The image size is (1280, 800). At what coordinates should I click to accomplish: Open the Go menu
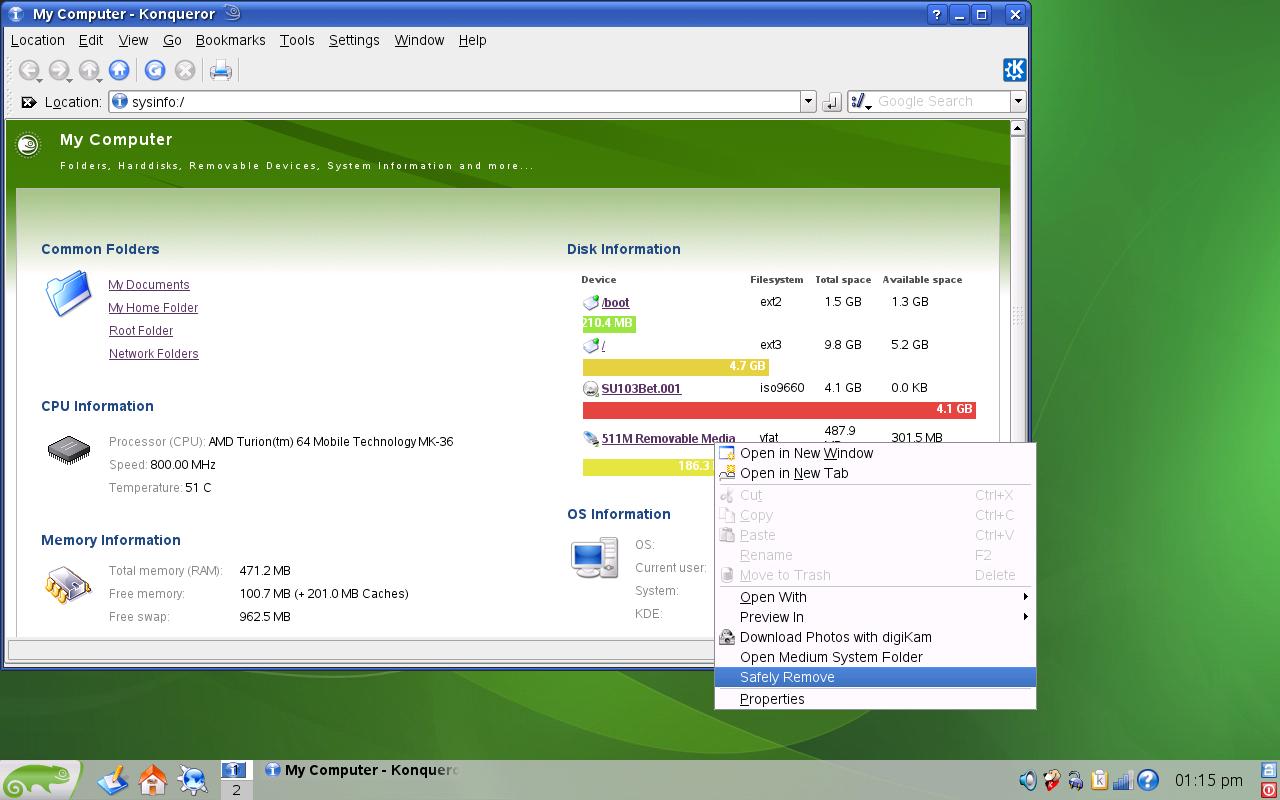click(172, 40)
